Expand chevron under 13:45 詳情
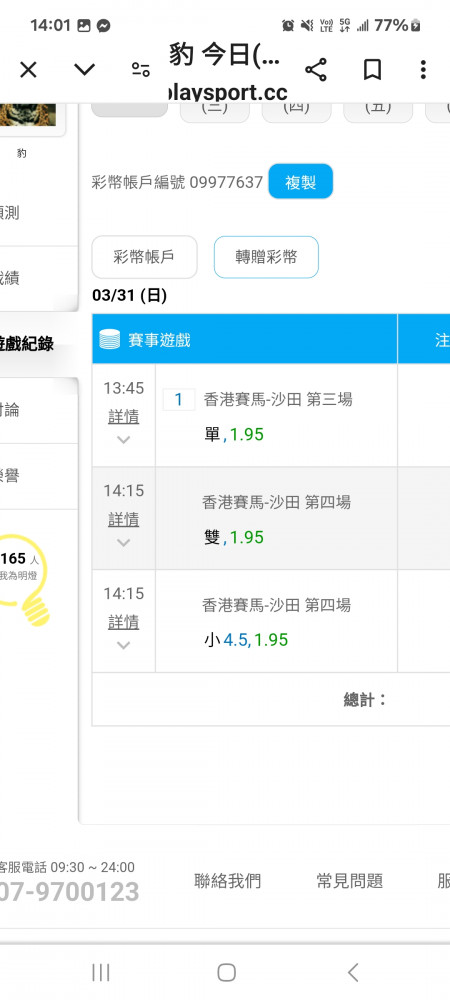Viewport: 450px width, 1000px height. point(124,439)
